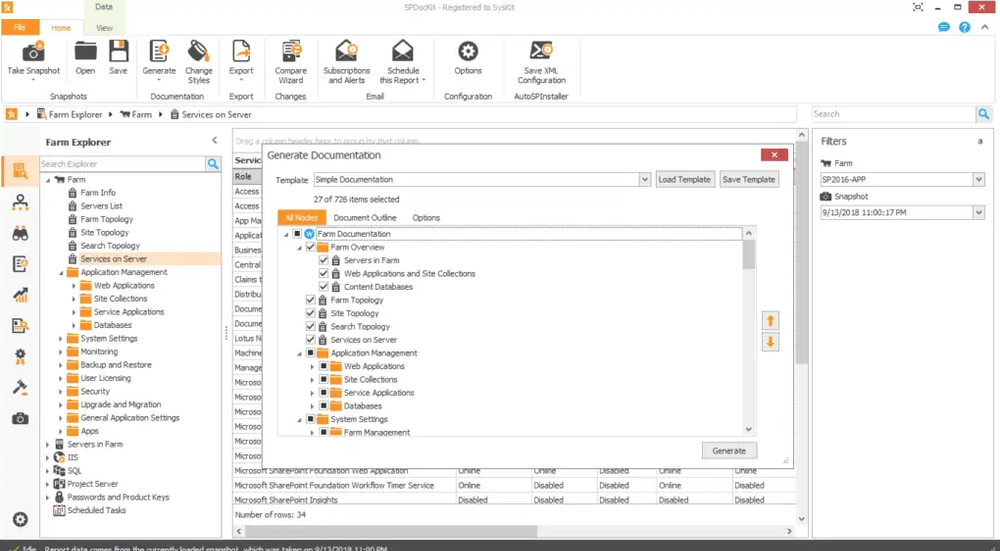Screen dimensions: 1000x551
Task: Click the blue help question mark icon
Action: 964,27
